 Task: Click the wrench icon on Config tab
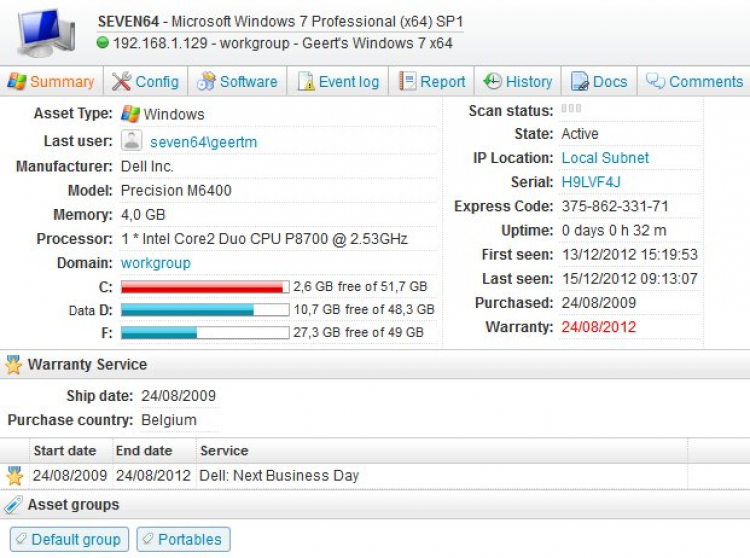tap(121, 82)
